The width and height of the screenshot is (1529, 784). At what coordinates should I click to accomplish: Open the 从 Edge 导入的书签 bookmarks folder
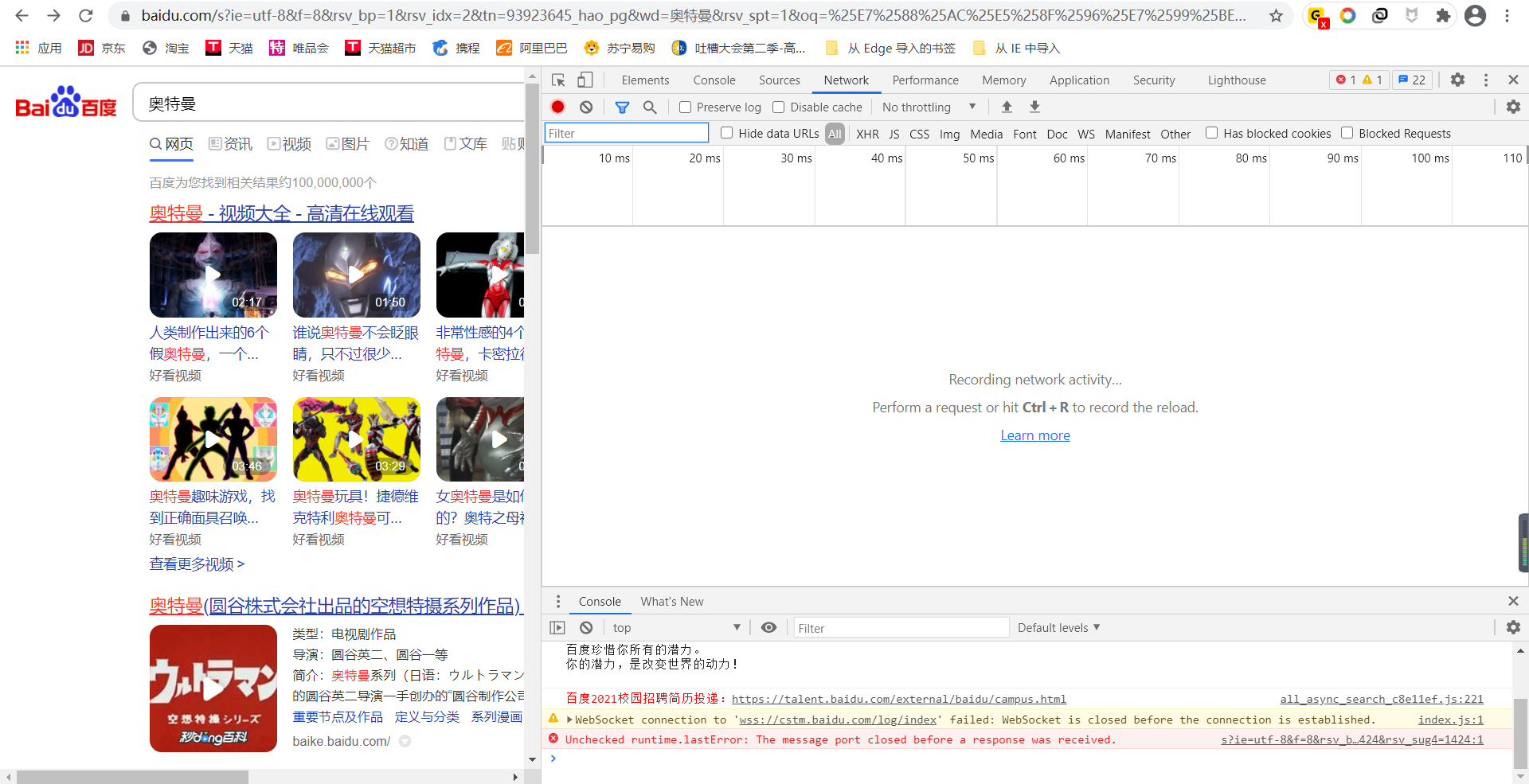tap(890, 48)
